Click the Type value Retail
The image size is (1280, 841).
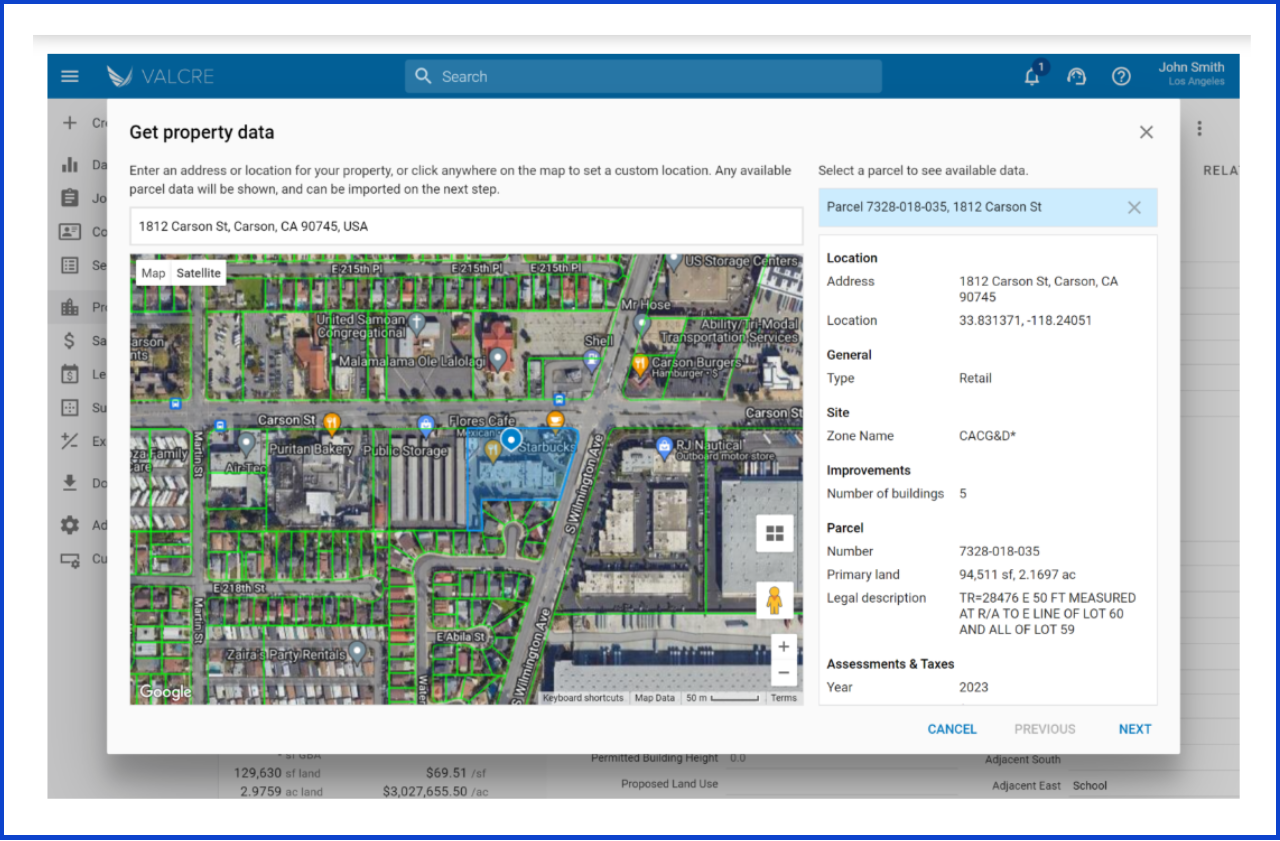click(975, 378)
